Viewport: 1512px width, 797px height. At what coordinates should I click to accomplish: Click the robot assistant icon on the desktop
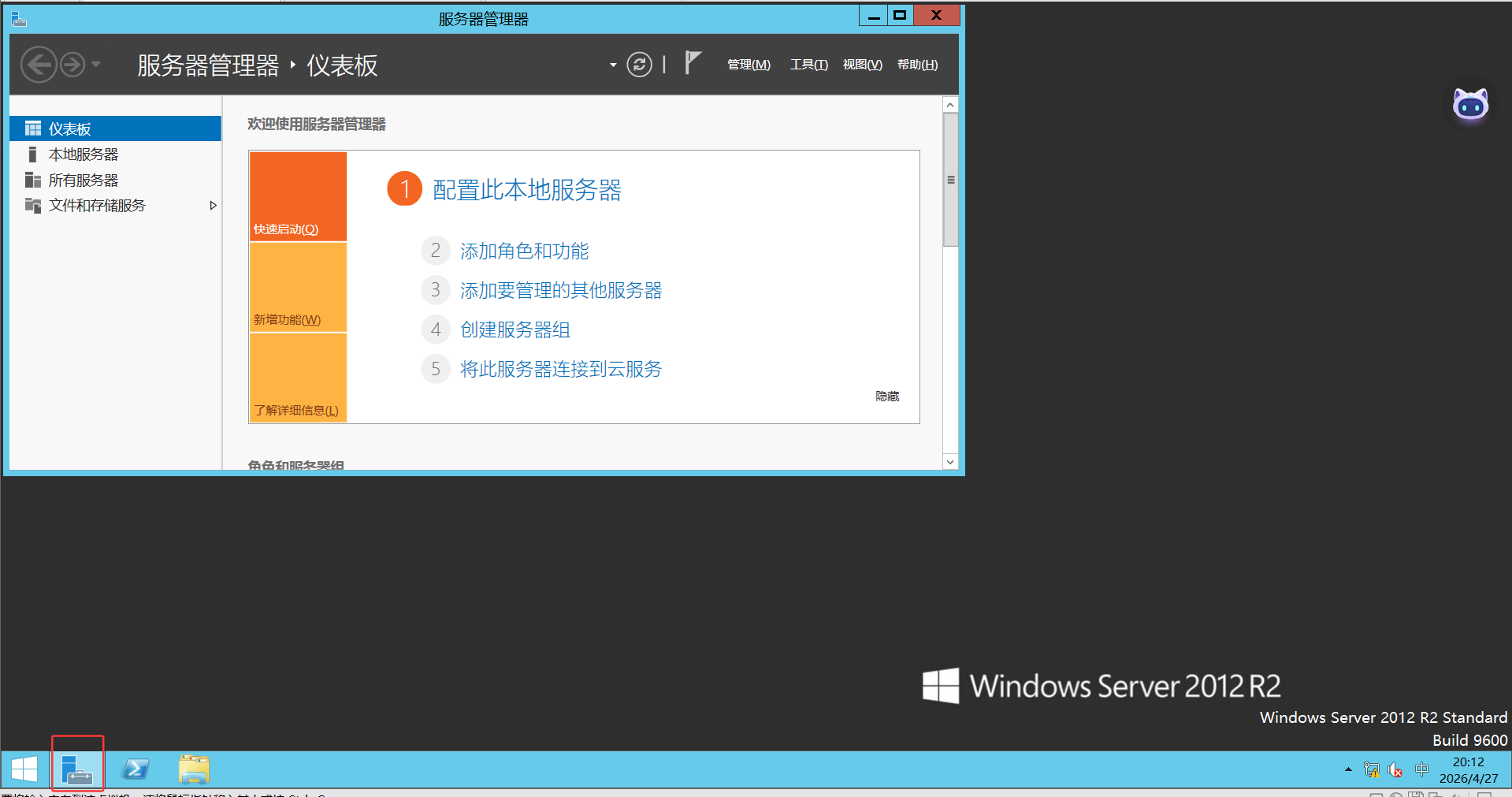(x=1470, y=105)
